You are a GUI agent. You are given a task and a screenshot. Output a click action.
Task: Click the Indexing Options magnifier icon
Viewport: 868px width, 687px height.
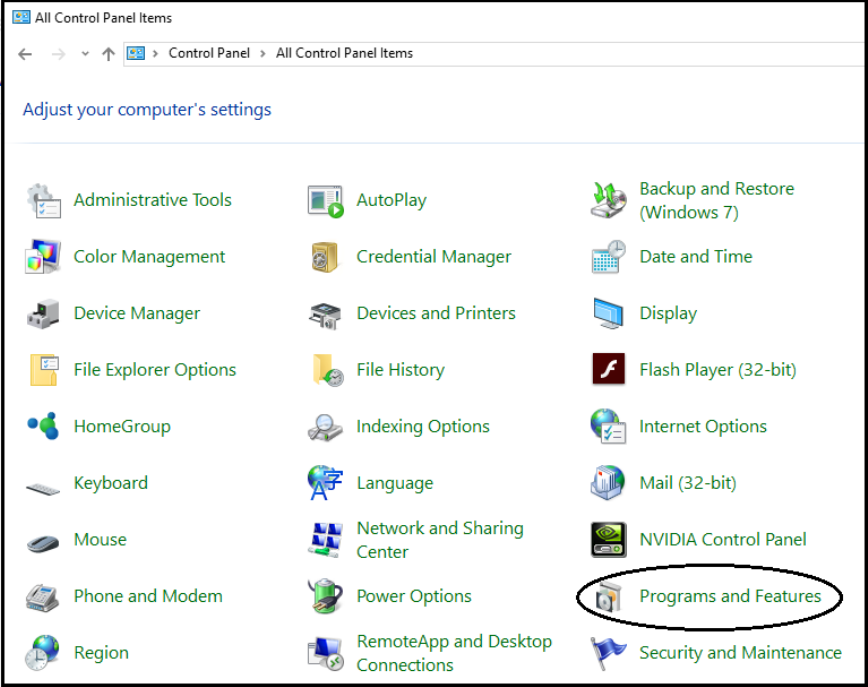[326, 427]
